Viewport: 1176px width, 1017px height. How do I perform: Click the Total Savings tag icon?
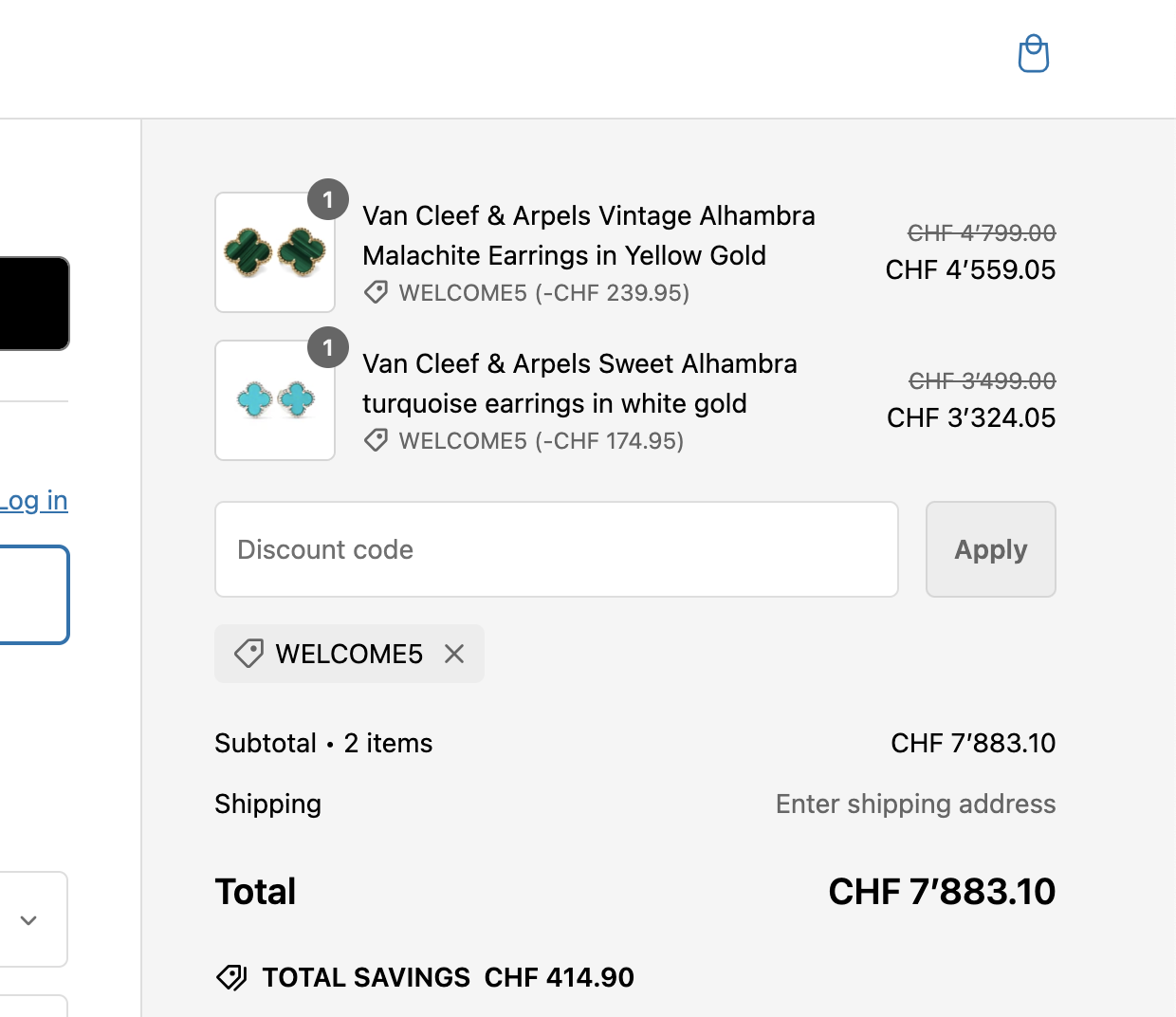pos(231,977)
